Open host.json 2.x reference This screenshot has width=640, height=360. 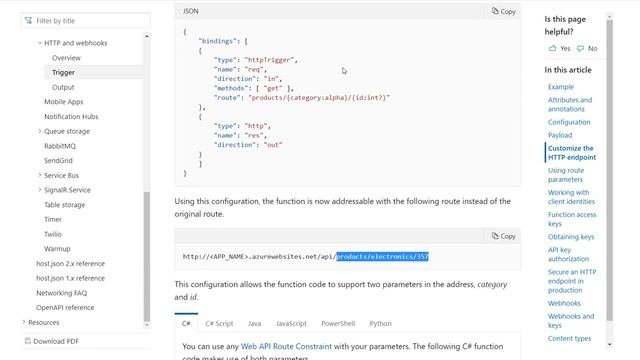(x=70, y=263)
